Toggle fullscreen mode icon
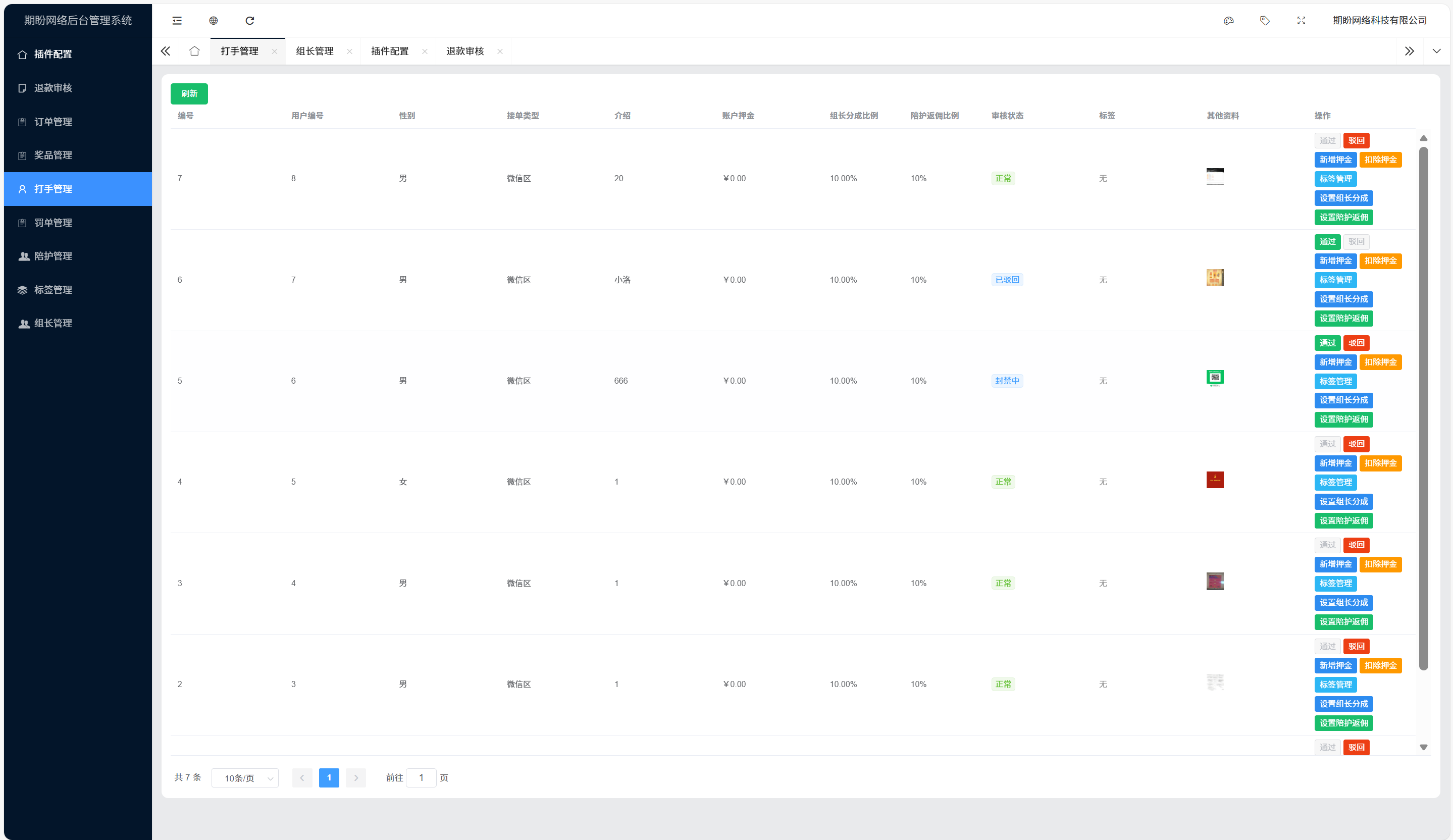 (1302, 21)
